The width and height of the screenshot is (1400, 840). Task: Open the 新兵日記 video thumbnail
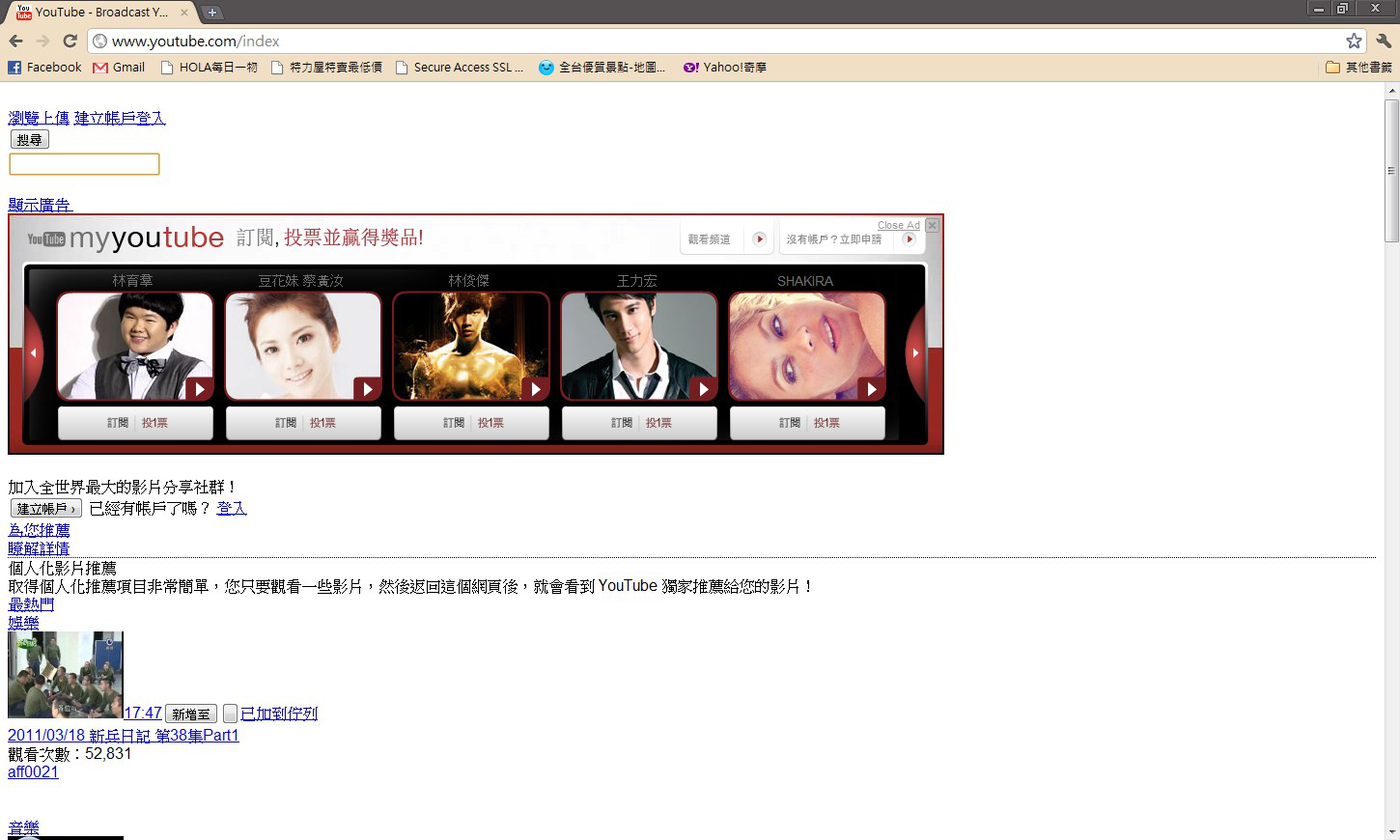point(66,675)
